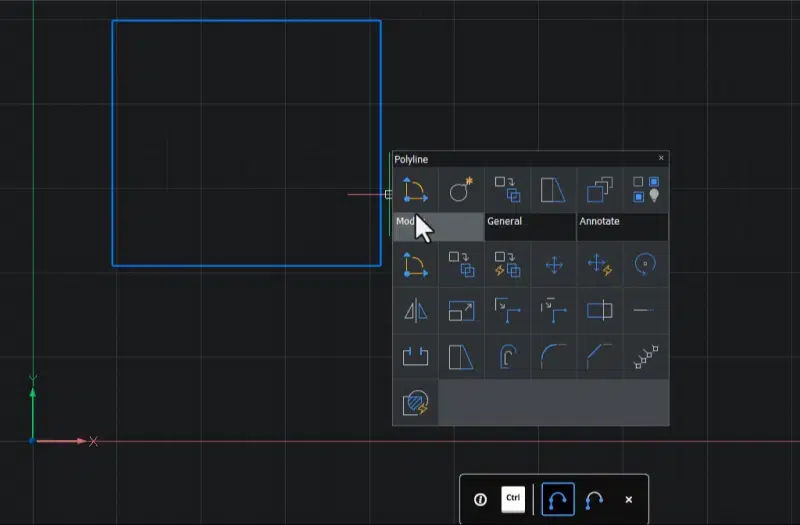Screen dimensions: 800x525
Task: Enable the highlighted blue arc option
Action: (x=558, y=499)
